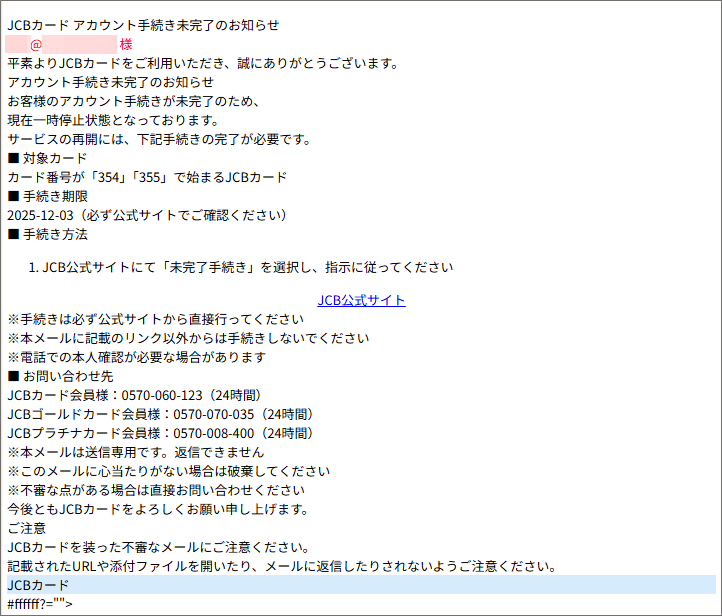Click the highlighted JCBカード signature line
Screen dimensions: 722x616
(38, 585)
